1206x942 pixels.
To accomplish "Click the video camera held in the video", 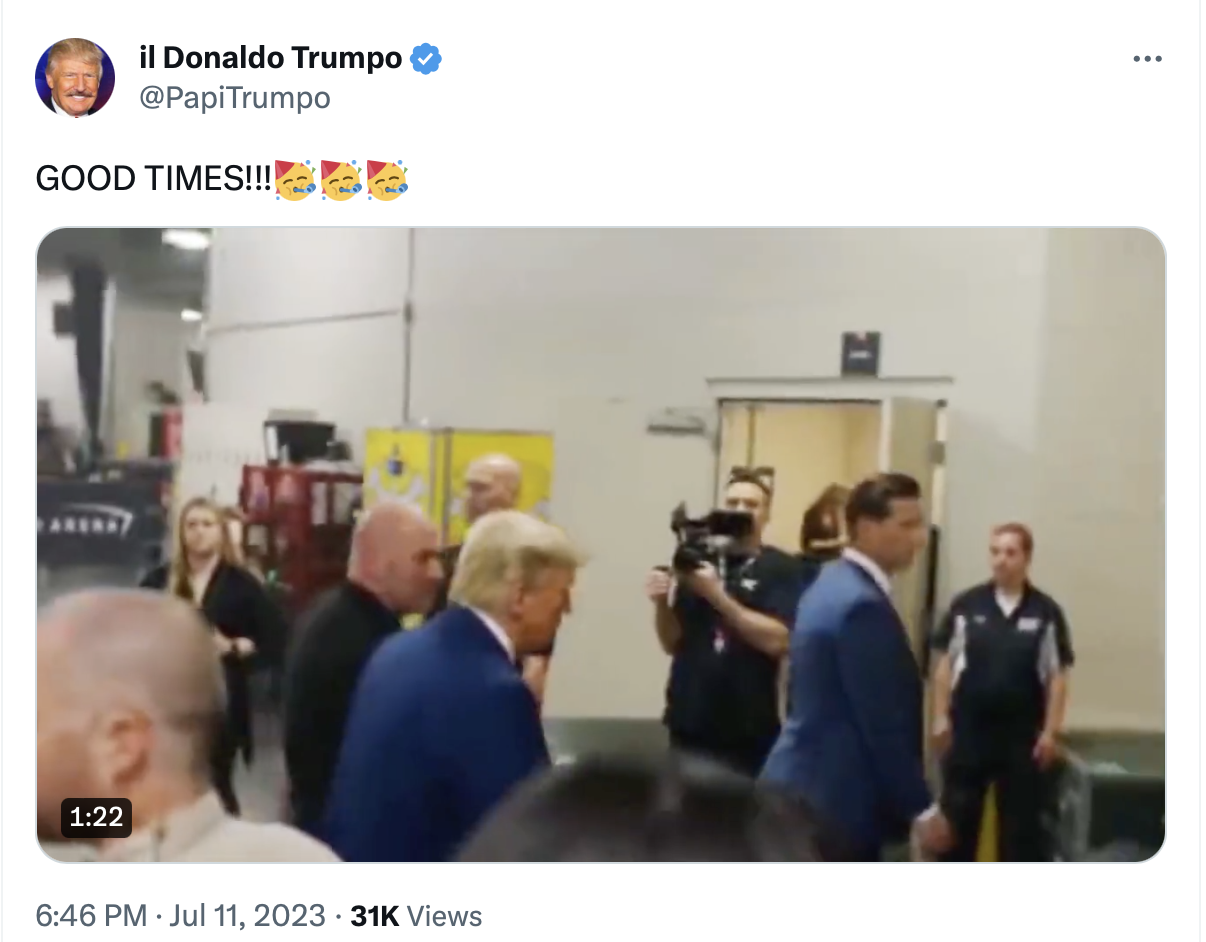I will coord(709,535).
